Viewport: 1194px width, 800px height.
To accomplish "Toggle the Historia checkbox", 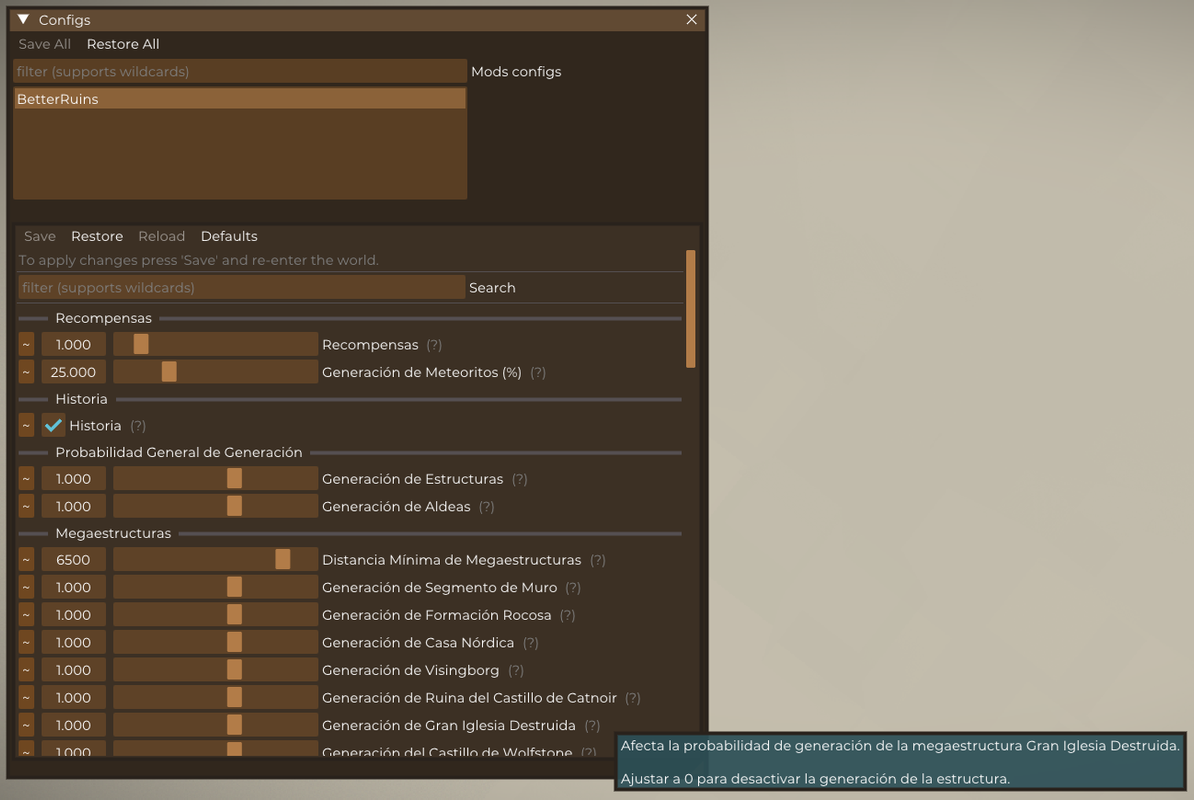I will [53, 425].
